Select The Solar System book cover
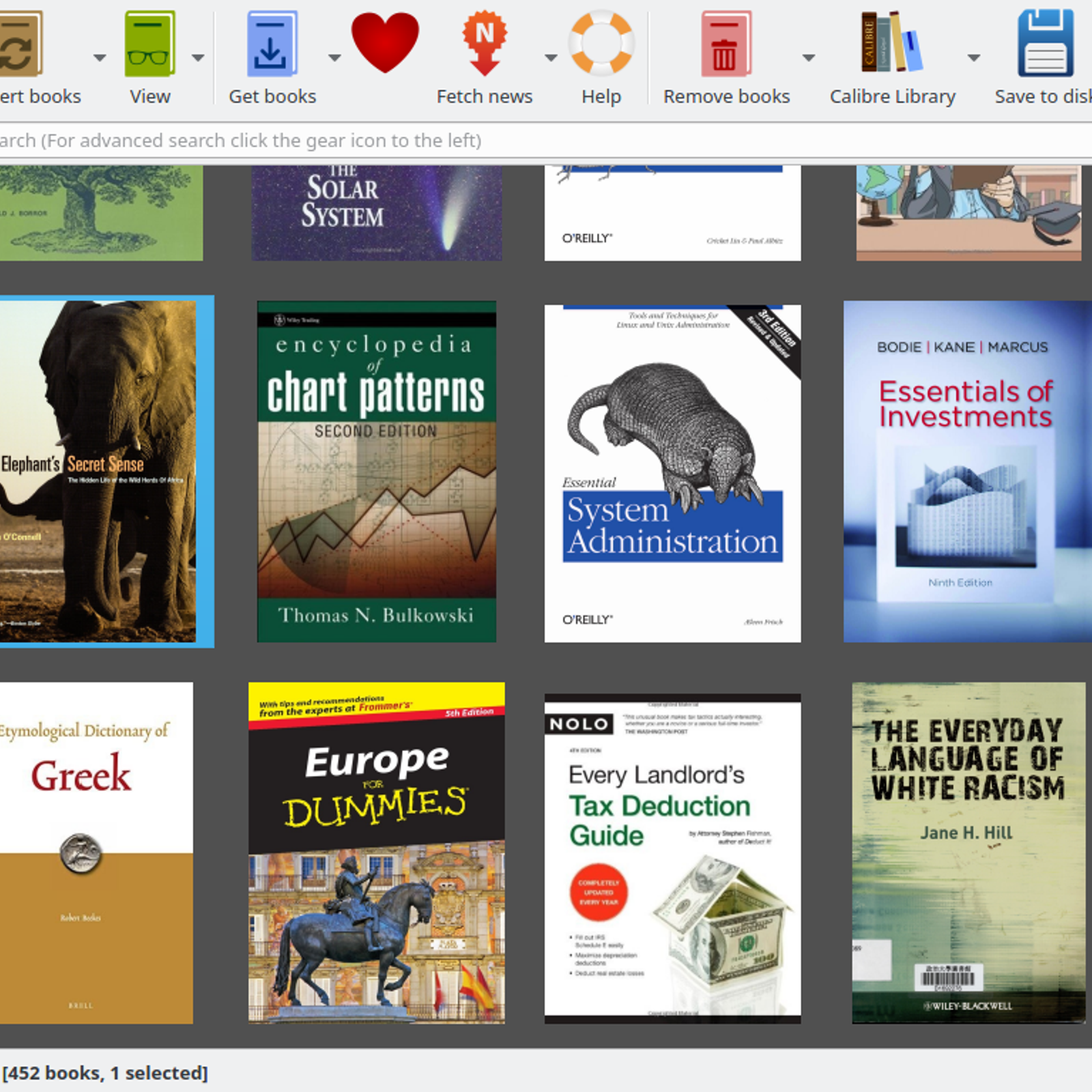The height and width of the screenshot is (1092, 1092). pyautogui.click(x=377, y=213)
